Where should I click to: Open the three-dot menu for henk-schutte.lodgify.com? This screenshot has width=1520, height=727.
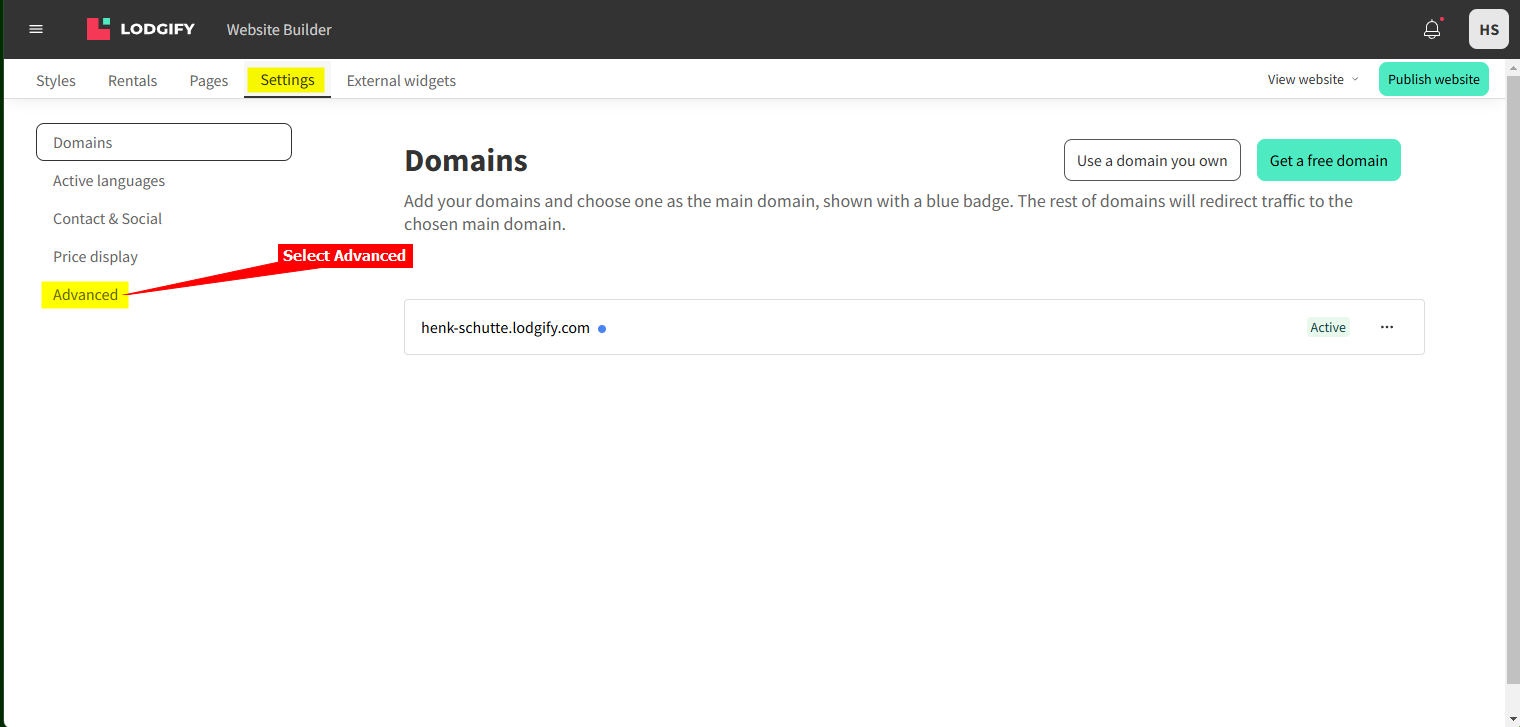(x=1386, y=327)
